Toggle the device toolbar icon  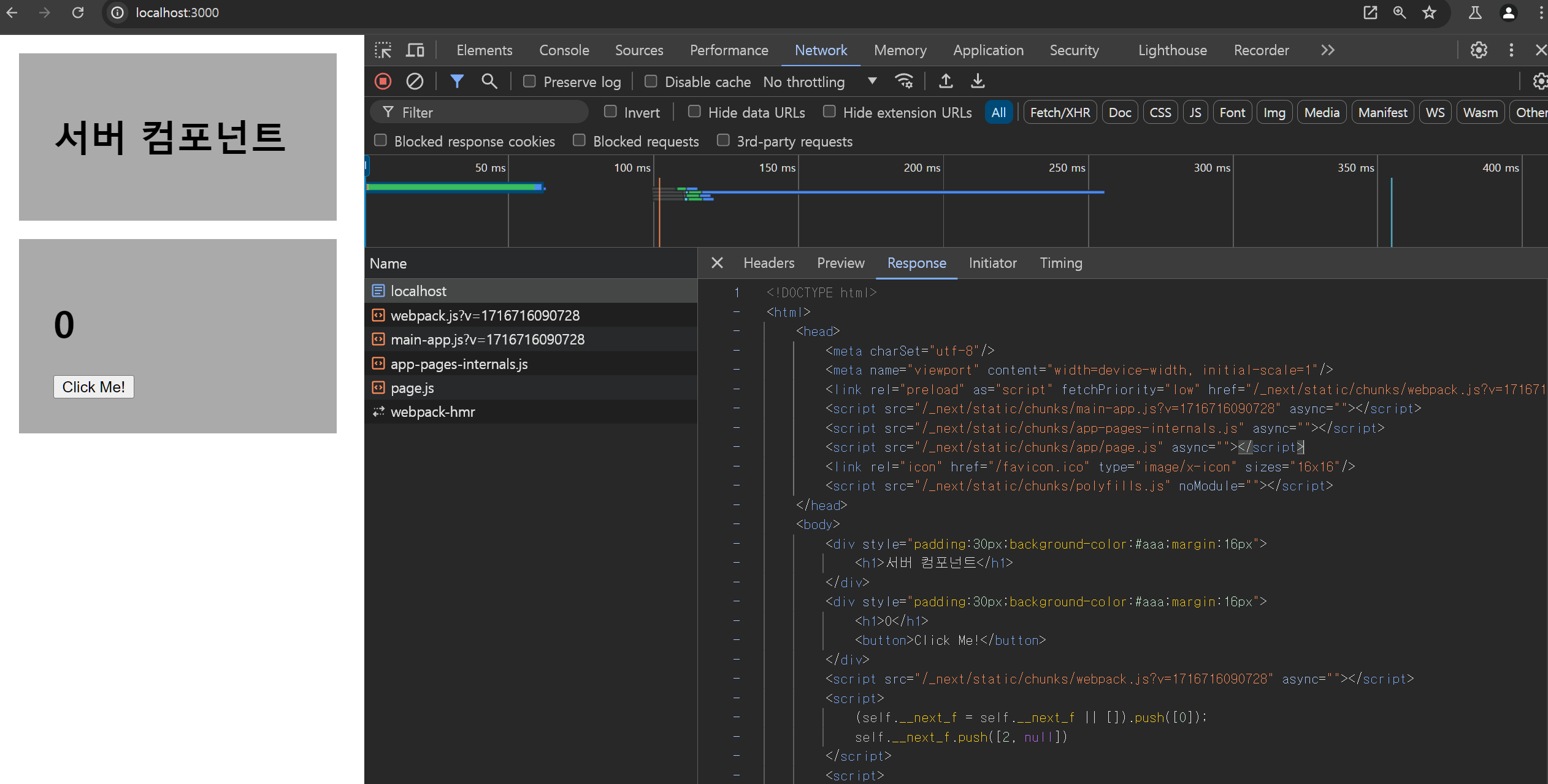tap(415, 50)
